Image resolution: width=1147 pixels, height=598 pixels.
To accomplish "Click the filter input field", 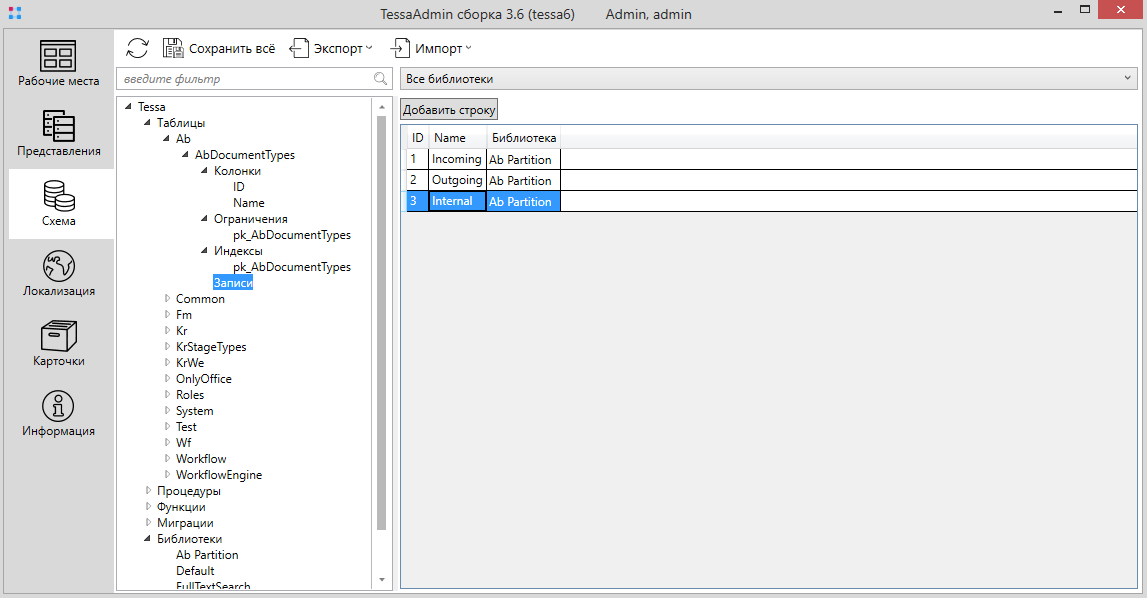I will pyautogui.click(x=245, y=79).
